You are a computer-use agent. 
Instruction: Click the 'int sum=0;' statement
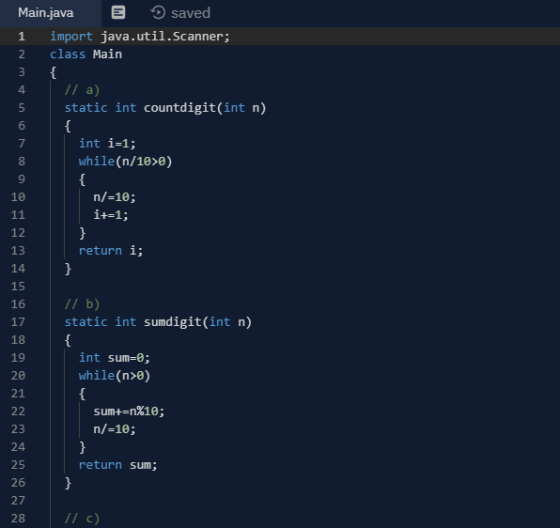pos(114,358)
